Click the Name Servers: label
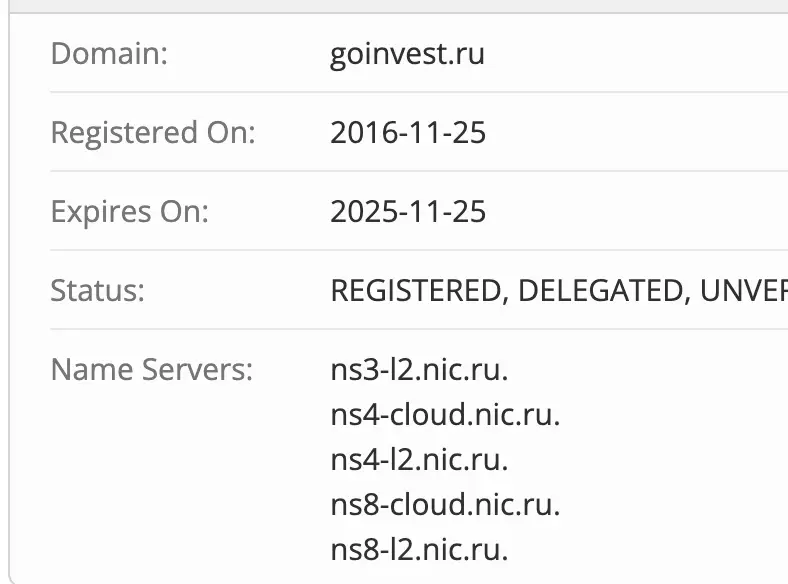Image resolution: width=788 pixels, height=584 pixels. (x=152, y=369)
